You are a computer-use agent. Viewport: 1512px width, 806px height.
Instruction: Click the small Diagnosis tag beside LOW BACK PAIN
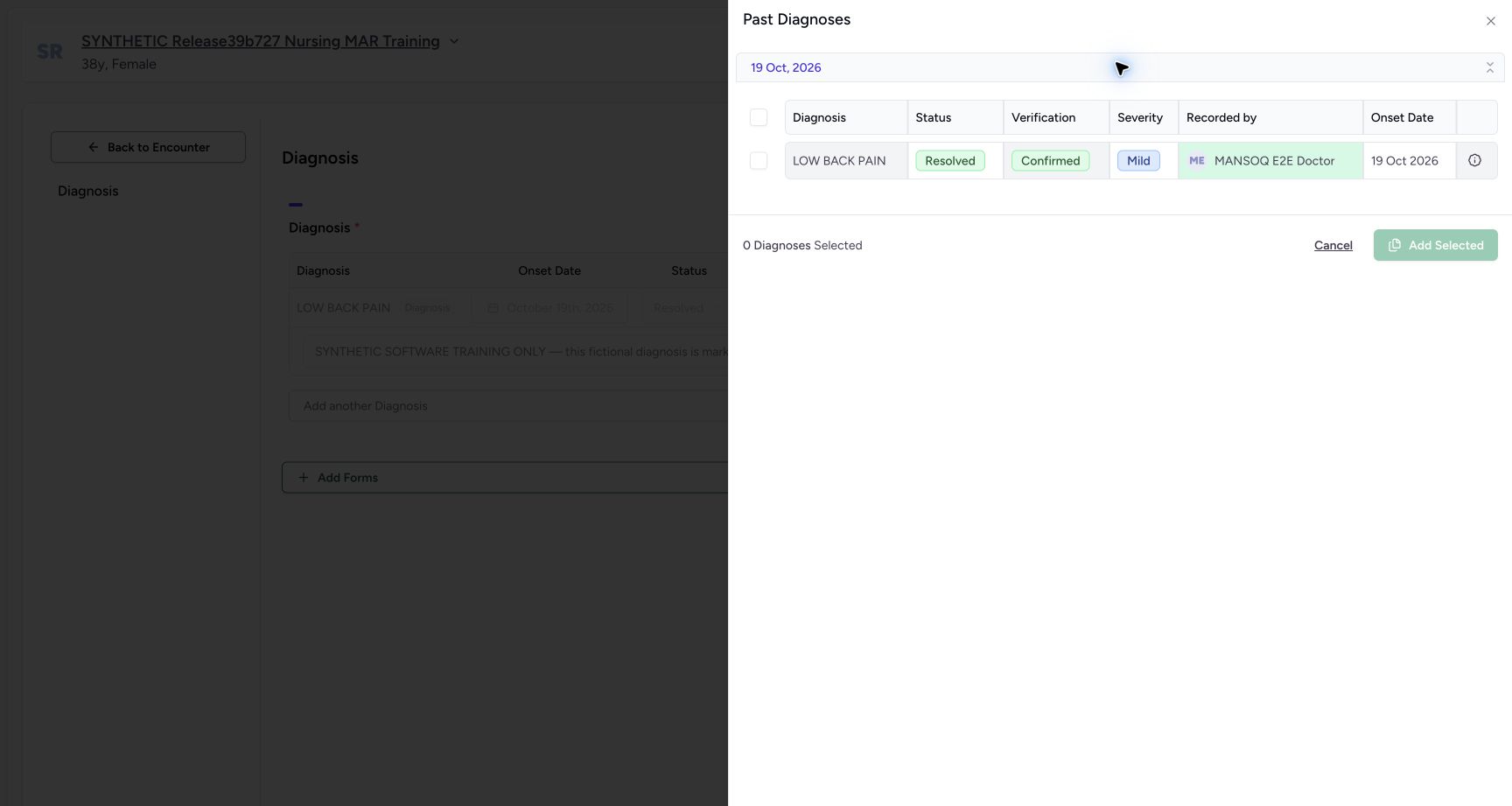point(427,308)
